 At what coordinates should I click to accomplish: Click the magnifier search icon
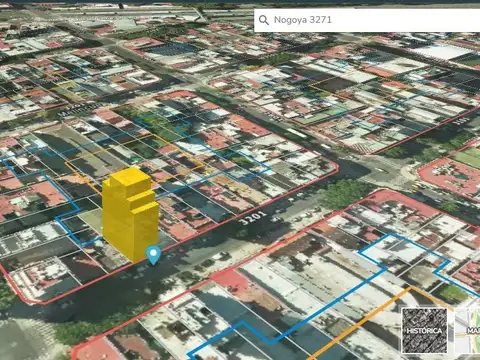pyautogui.click(x=264, y=20)
